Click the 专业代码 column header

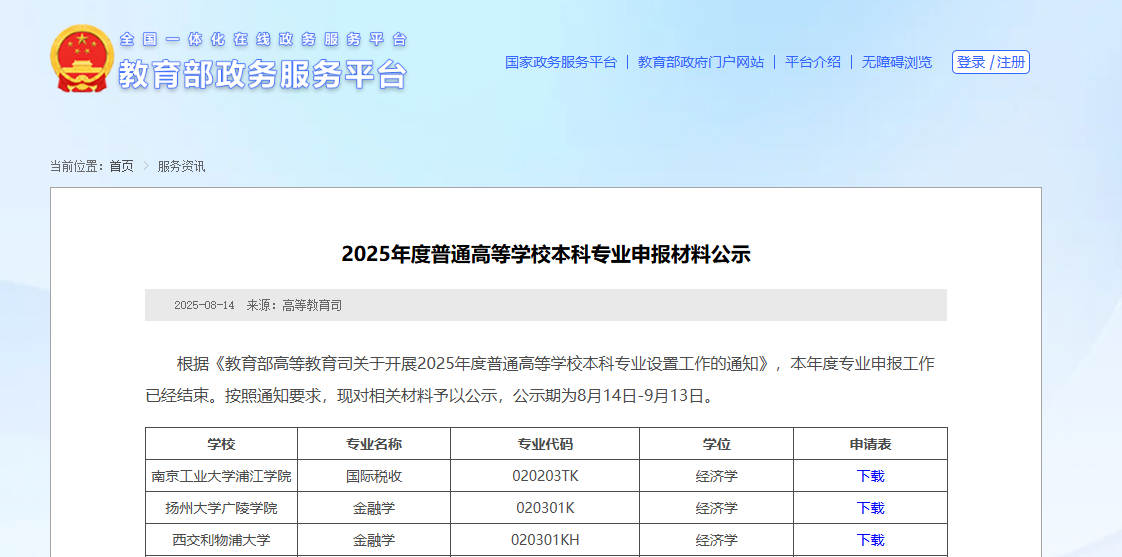point(545,444)
